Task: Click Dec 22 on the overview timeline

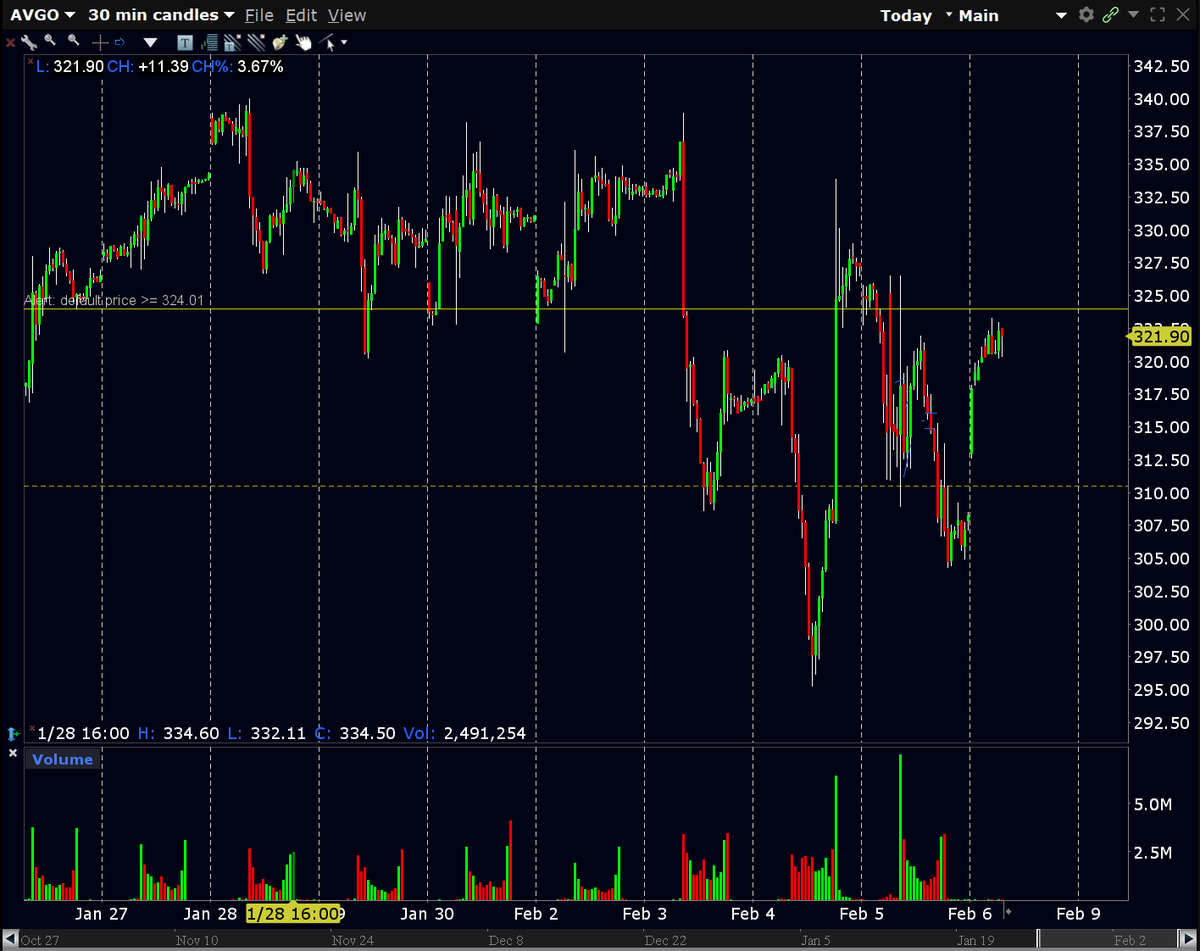Action: pyautogui.click(x=666, y=941)
